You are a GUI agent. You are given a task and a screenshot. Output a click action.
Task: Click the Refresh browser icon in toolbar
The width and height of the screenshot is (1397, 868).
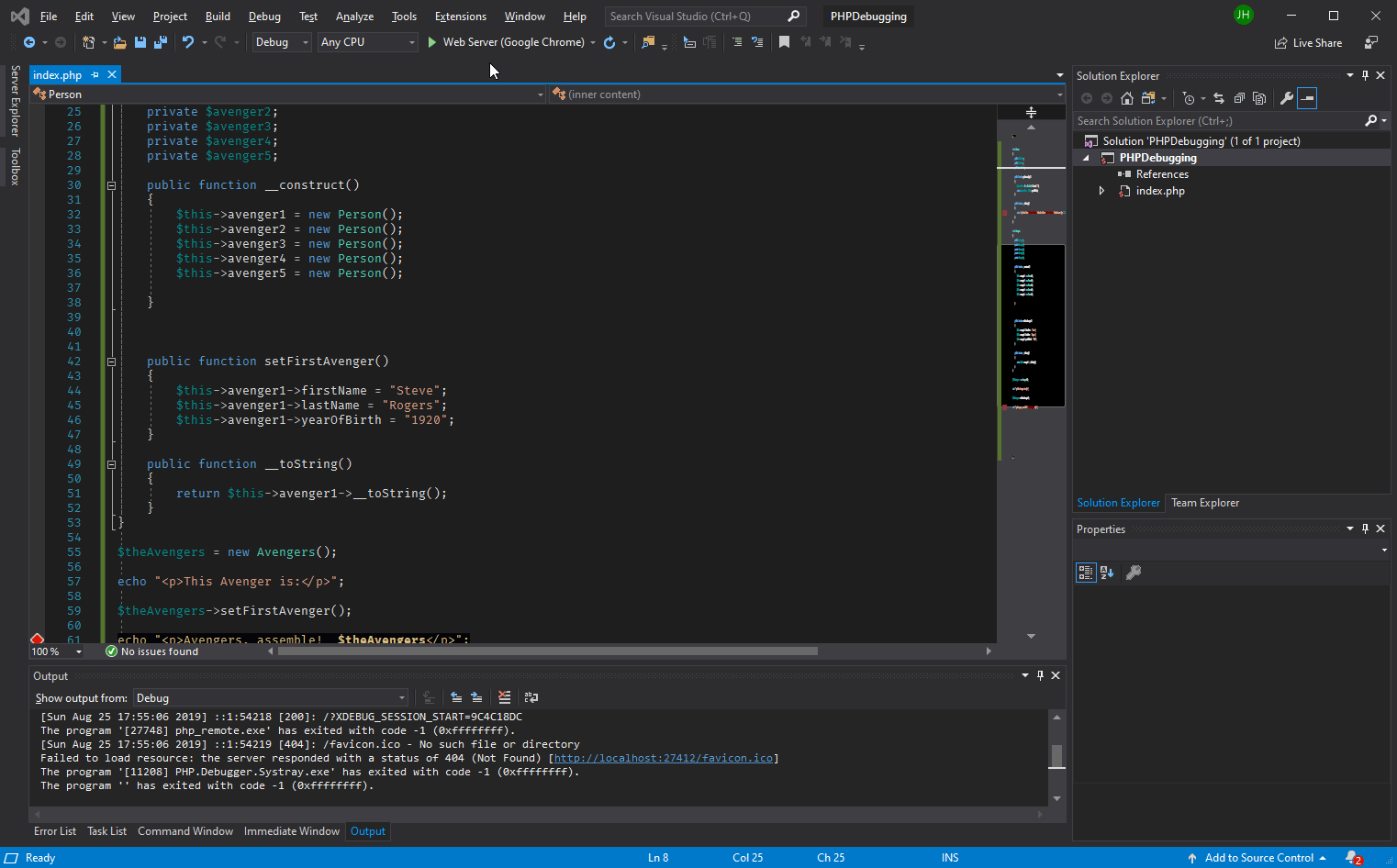(x=609, y=42)
